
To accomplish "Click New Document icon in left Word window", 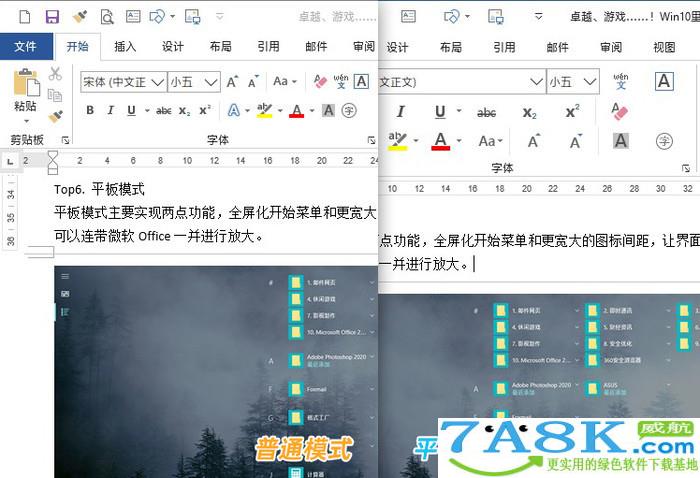I will (25, 17).
